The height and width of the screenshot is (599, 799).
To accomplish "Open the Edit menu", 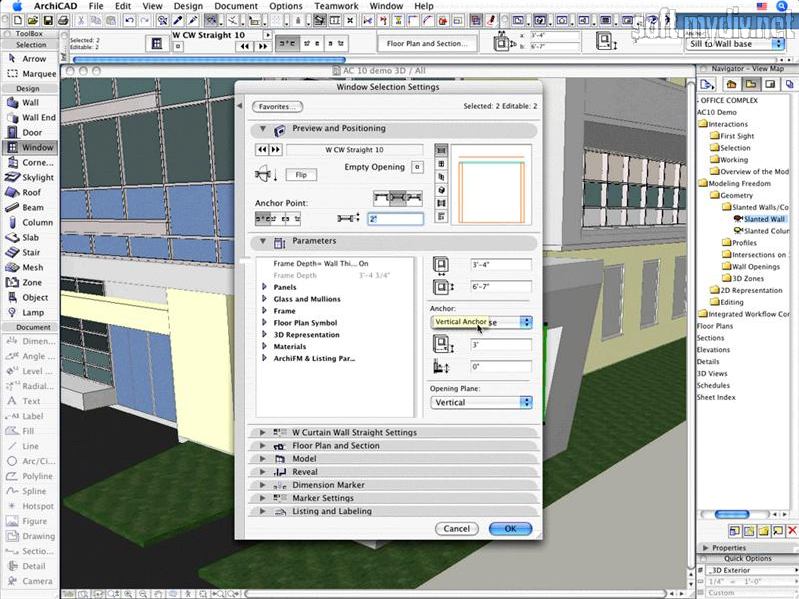I will click(x=123, y=6).
